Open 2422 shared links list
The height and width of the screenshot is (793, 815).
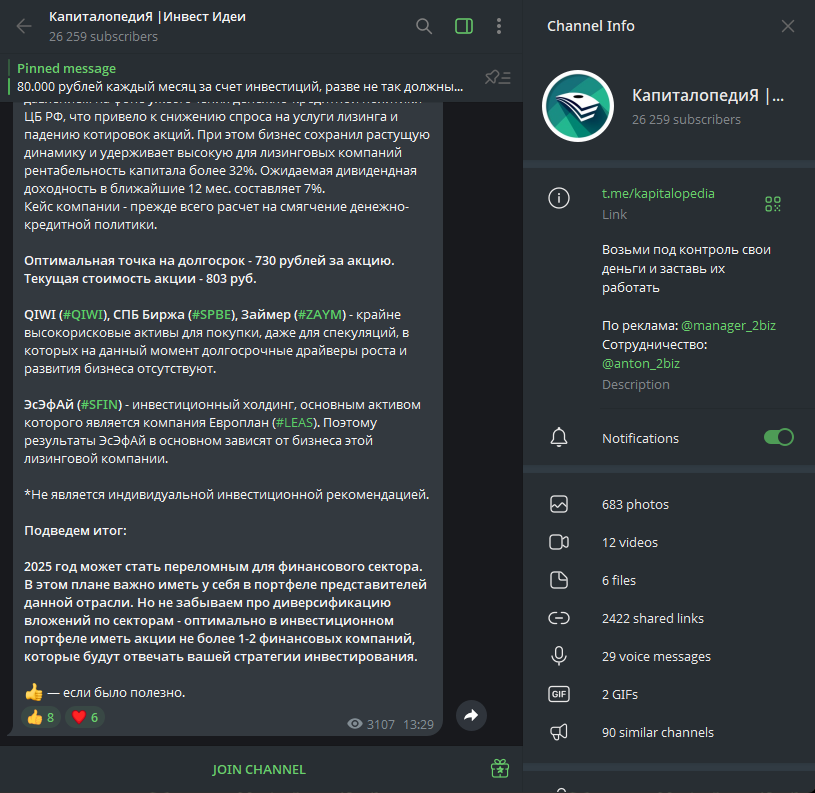[x=669, y=618]
